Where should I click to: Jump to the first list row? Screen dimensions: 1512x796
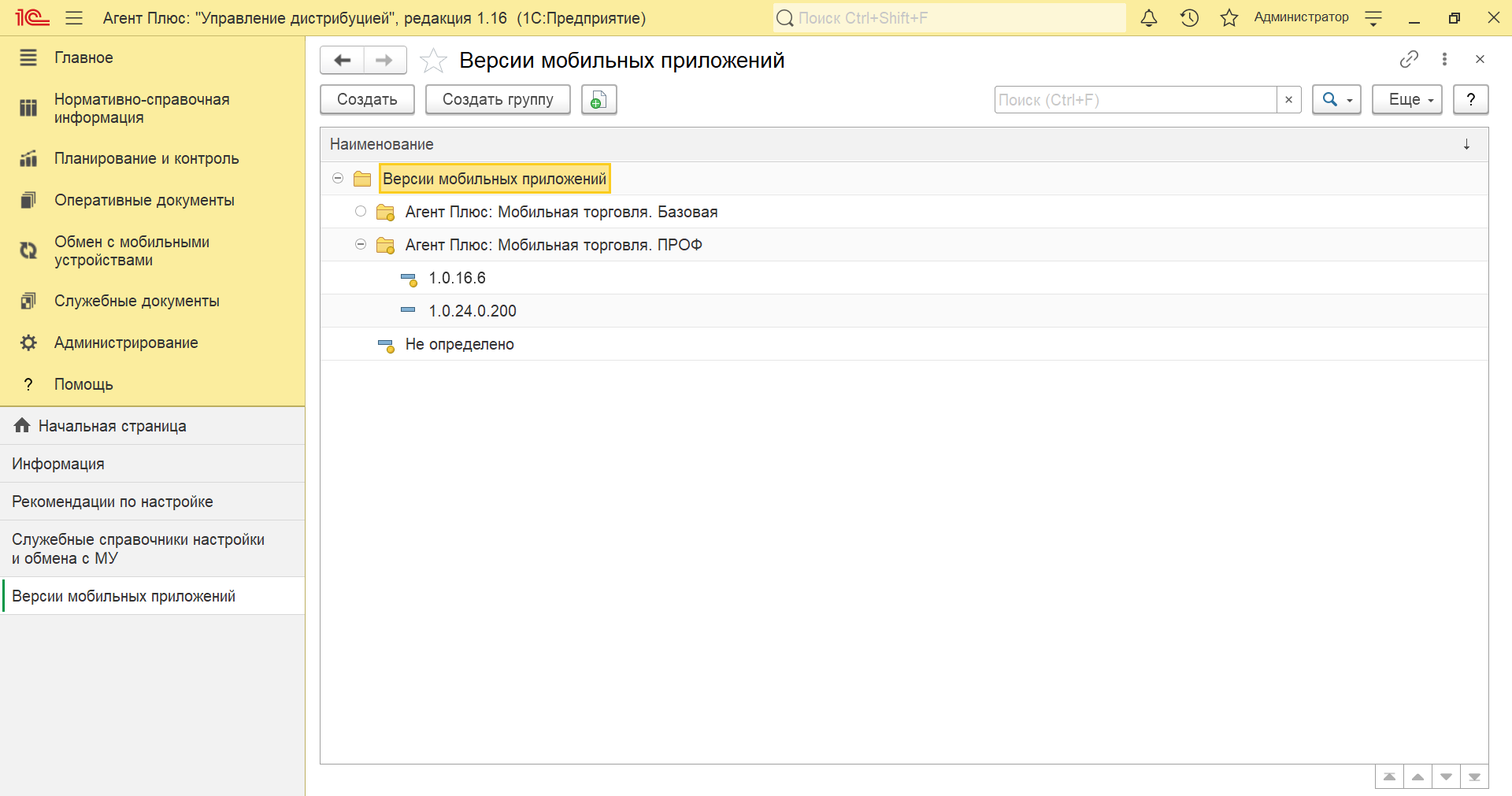coord(1389,777)
